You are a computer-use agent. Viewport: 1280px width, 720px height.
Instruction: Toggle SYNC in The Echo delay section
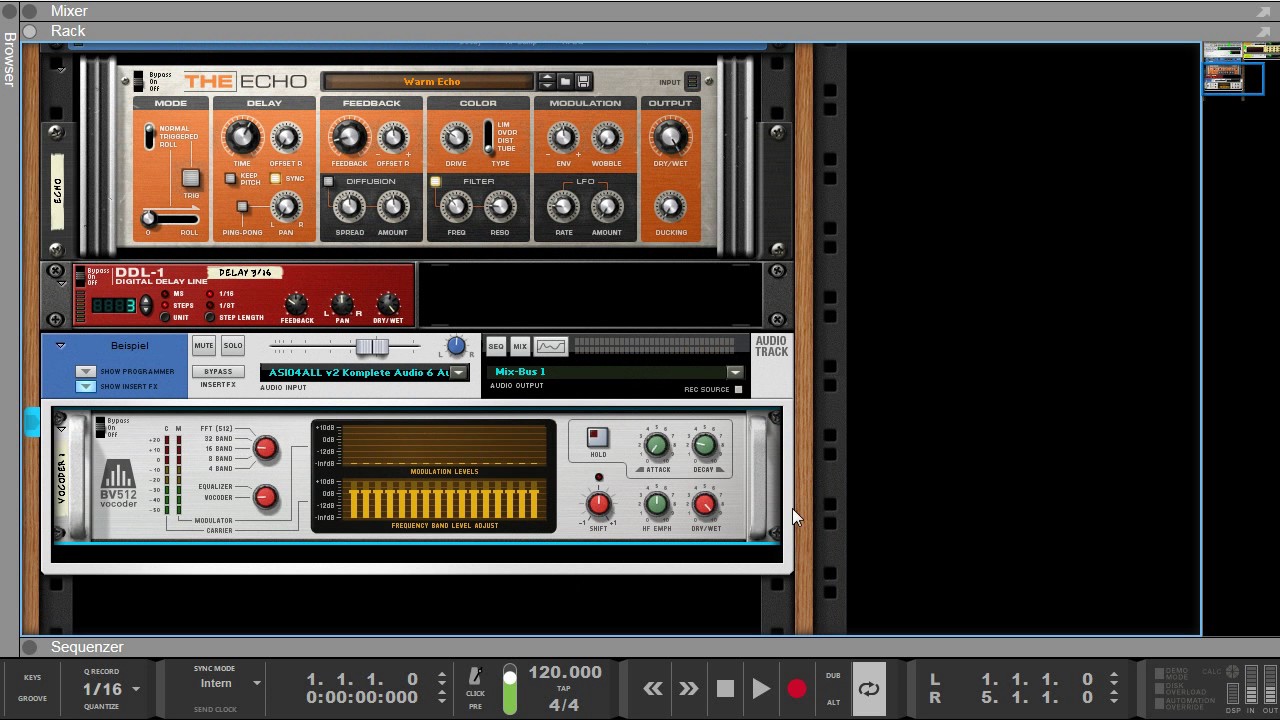(275, 179)
